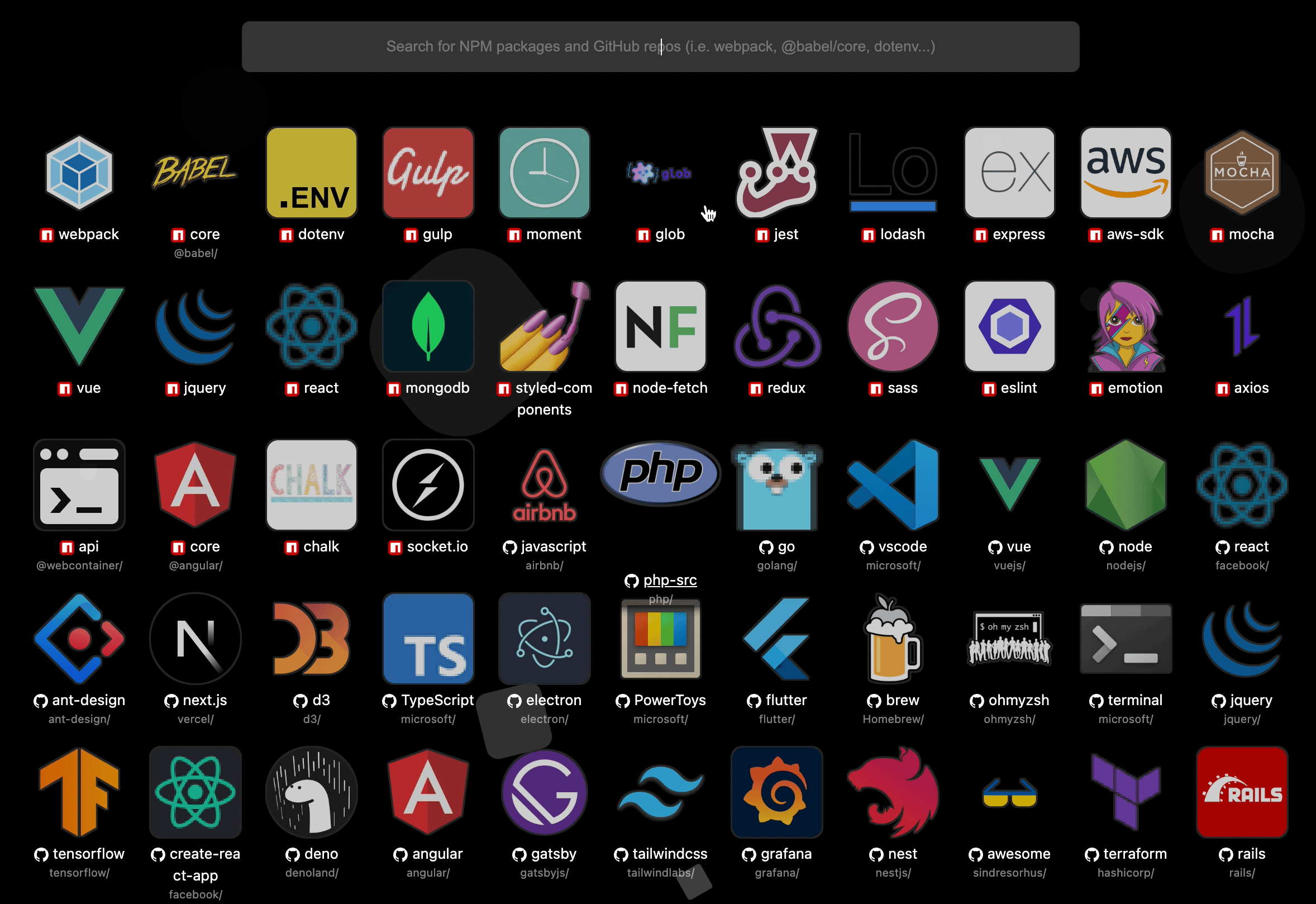The image size is (1316, 904).
Task: Open the awesome sunglasses icon
Action: pos(1010,792)
